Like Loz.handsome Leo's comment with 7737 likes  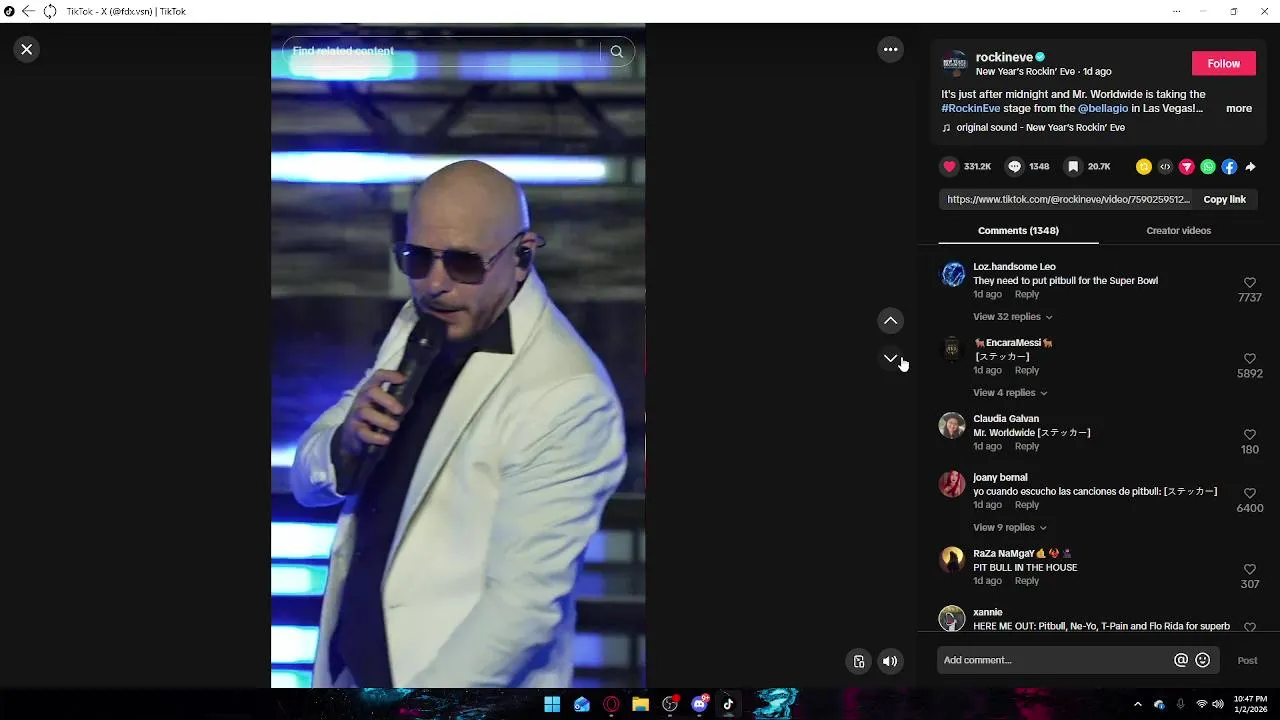point(1249,283)
